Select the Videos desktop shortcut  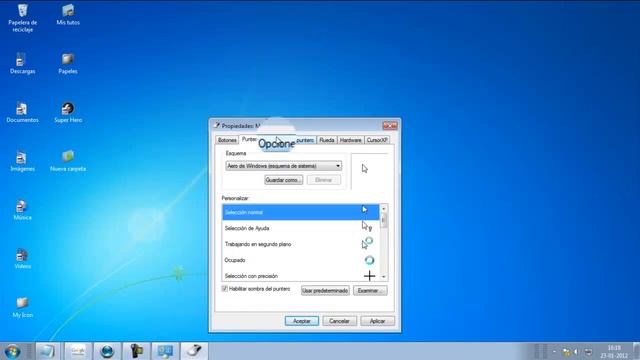22,258
